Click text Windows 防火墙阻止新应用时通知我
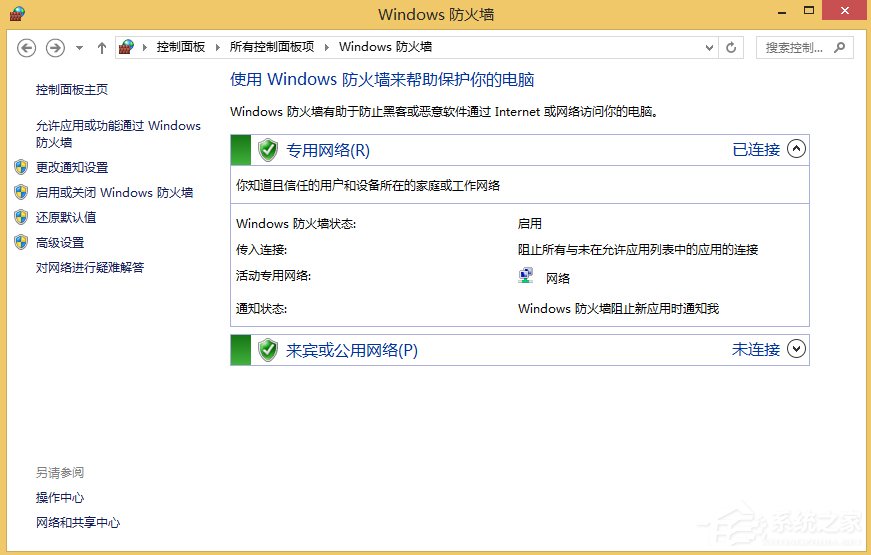871x555 pixels. [618, 308]
